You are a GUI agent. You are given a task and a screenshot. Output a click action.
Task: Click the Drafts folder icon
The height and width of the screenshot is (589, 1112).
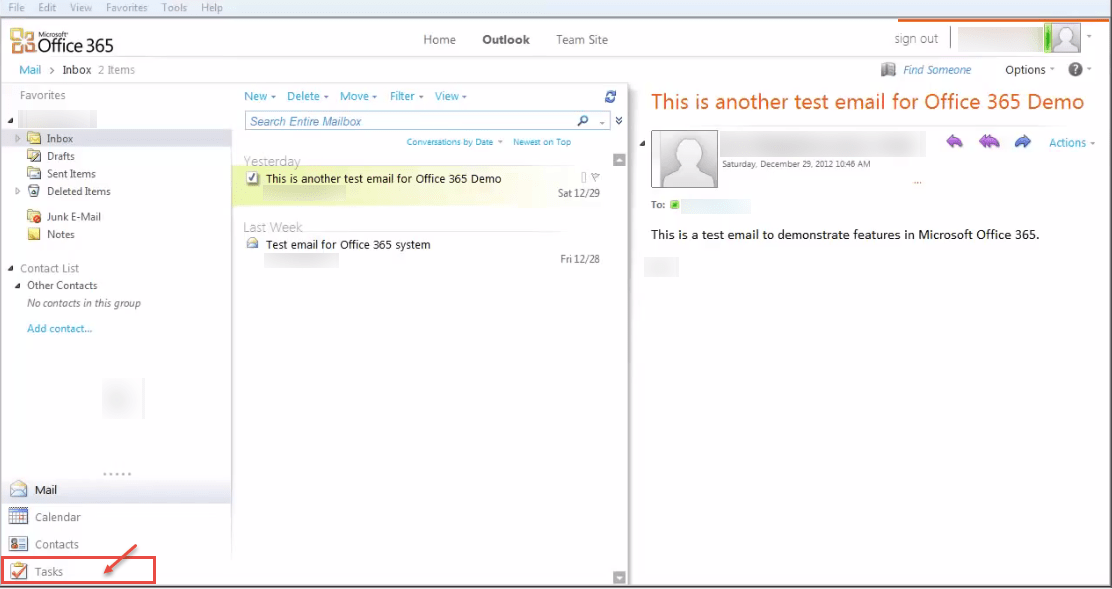[33, 156]
